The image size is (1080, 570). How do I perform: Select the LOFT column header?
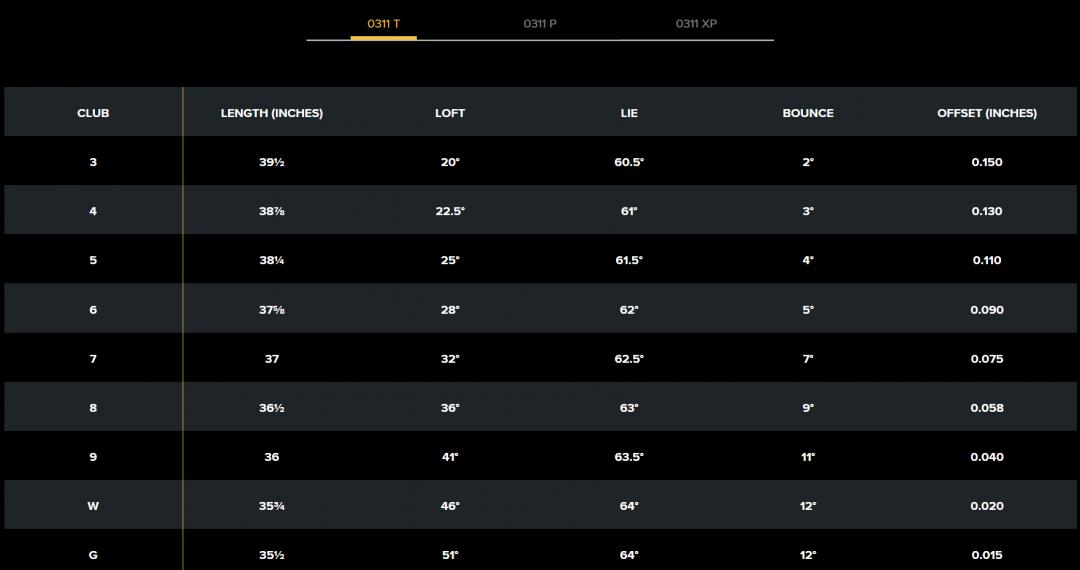tap(450, 113)
